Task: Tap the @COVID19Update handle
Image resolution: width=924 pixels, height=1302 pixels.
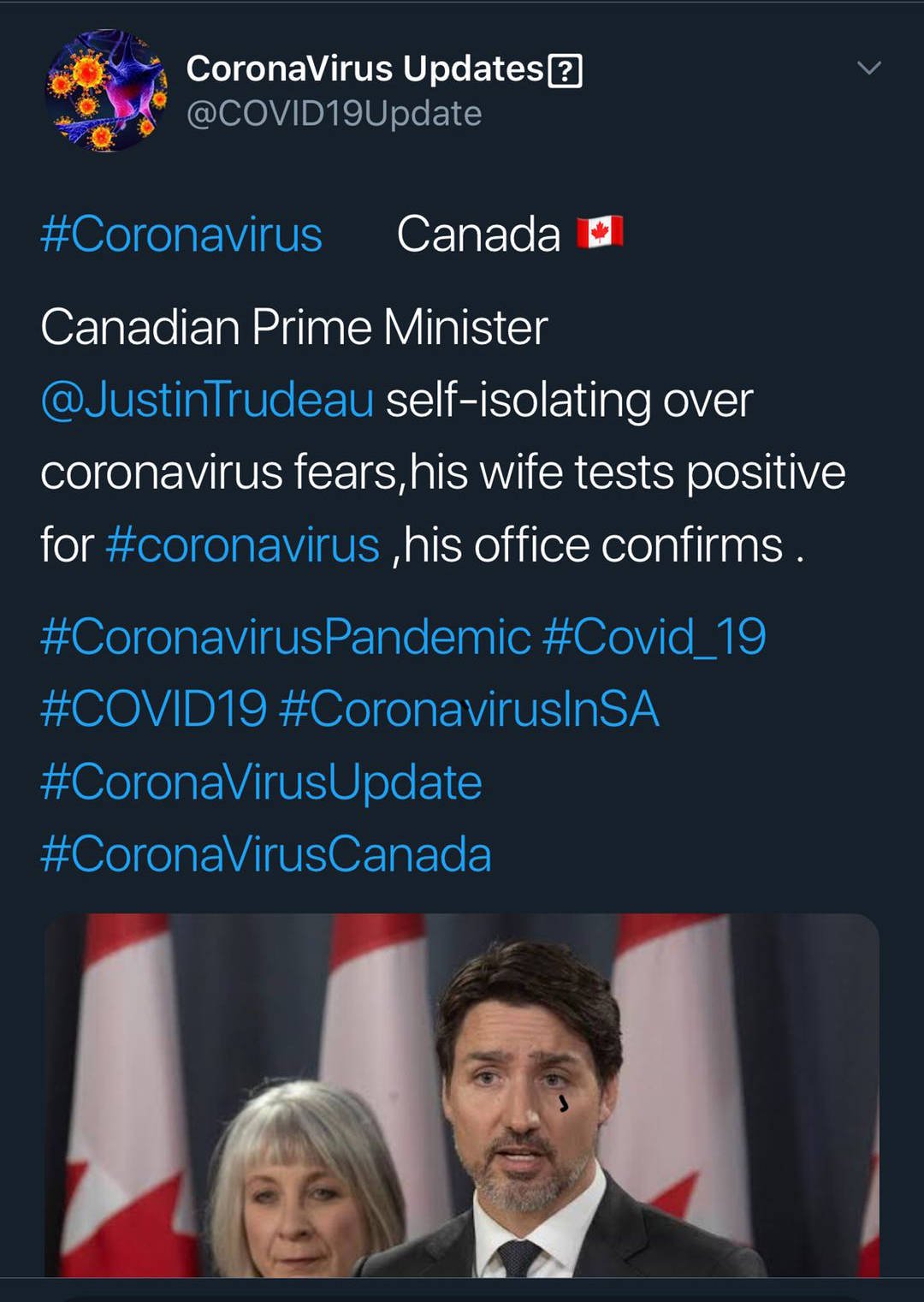Action: [334, 114]
